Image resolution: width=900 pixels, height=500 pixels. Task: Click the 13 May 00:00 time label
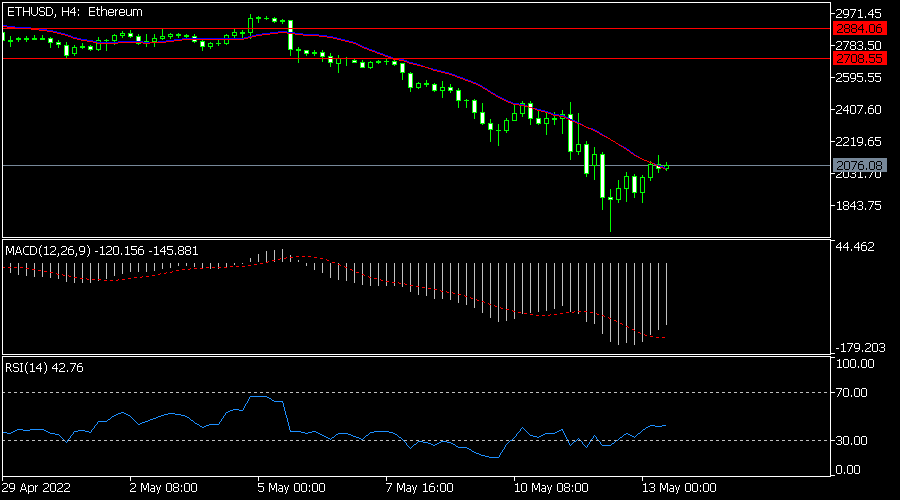679,488
